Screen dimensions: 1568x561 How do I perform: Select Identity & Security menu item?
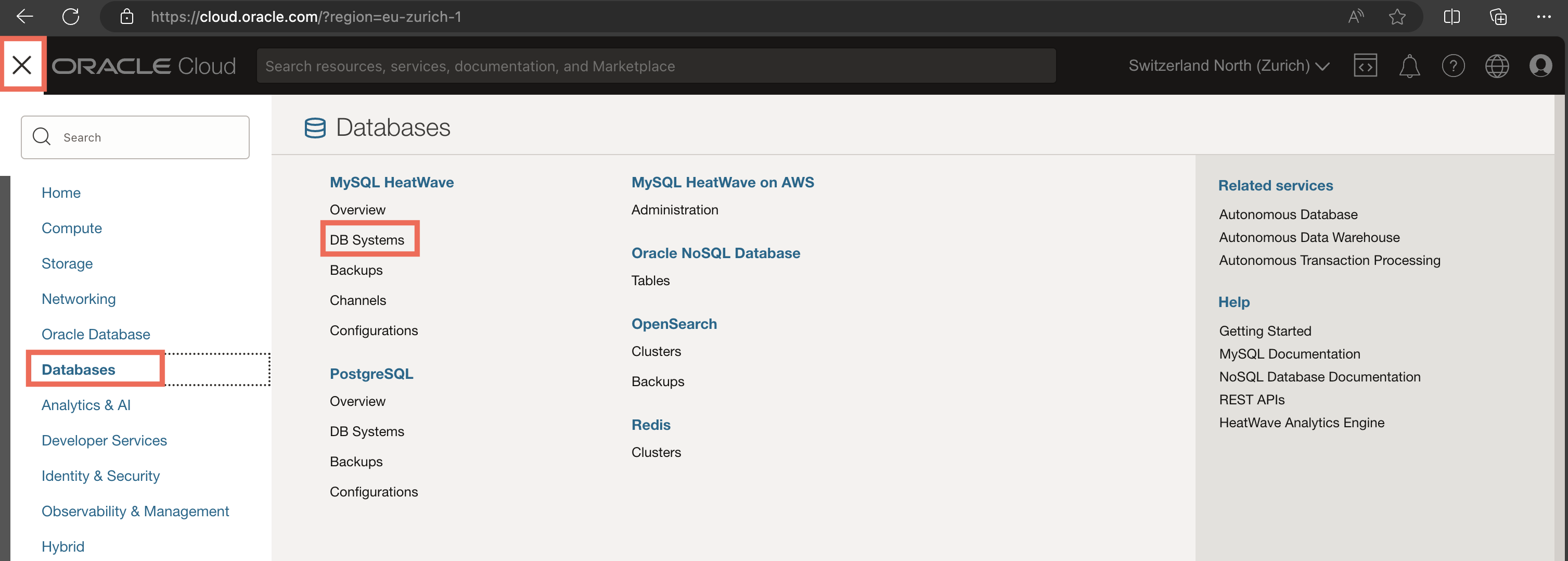(x=100, y=475)
